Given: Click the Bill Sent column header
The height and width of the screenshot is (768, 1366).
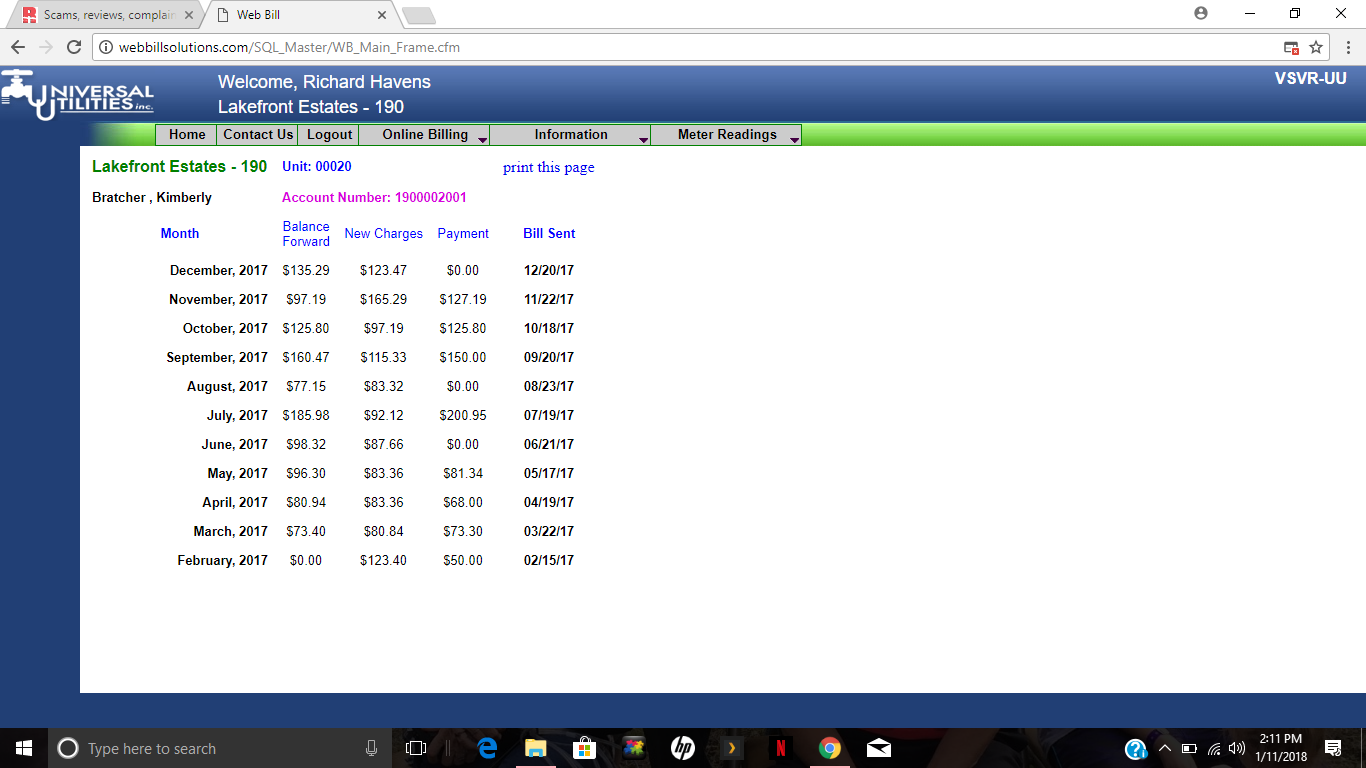Looking at the screenshot, I should 549,233.
